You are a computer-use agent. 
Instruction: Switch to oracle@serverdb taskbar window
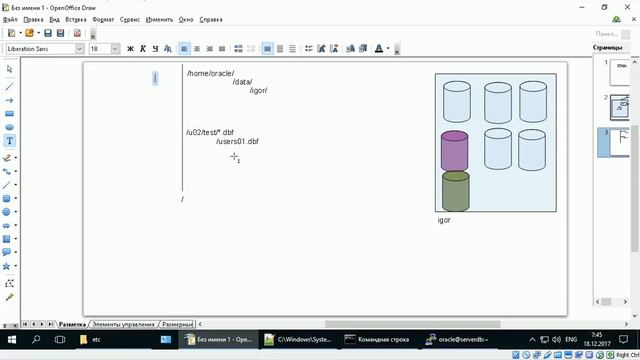tap(457, 340)
